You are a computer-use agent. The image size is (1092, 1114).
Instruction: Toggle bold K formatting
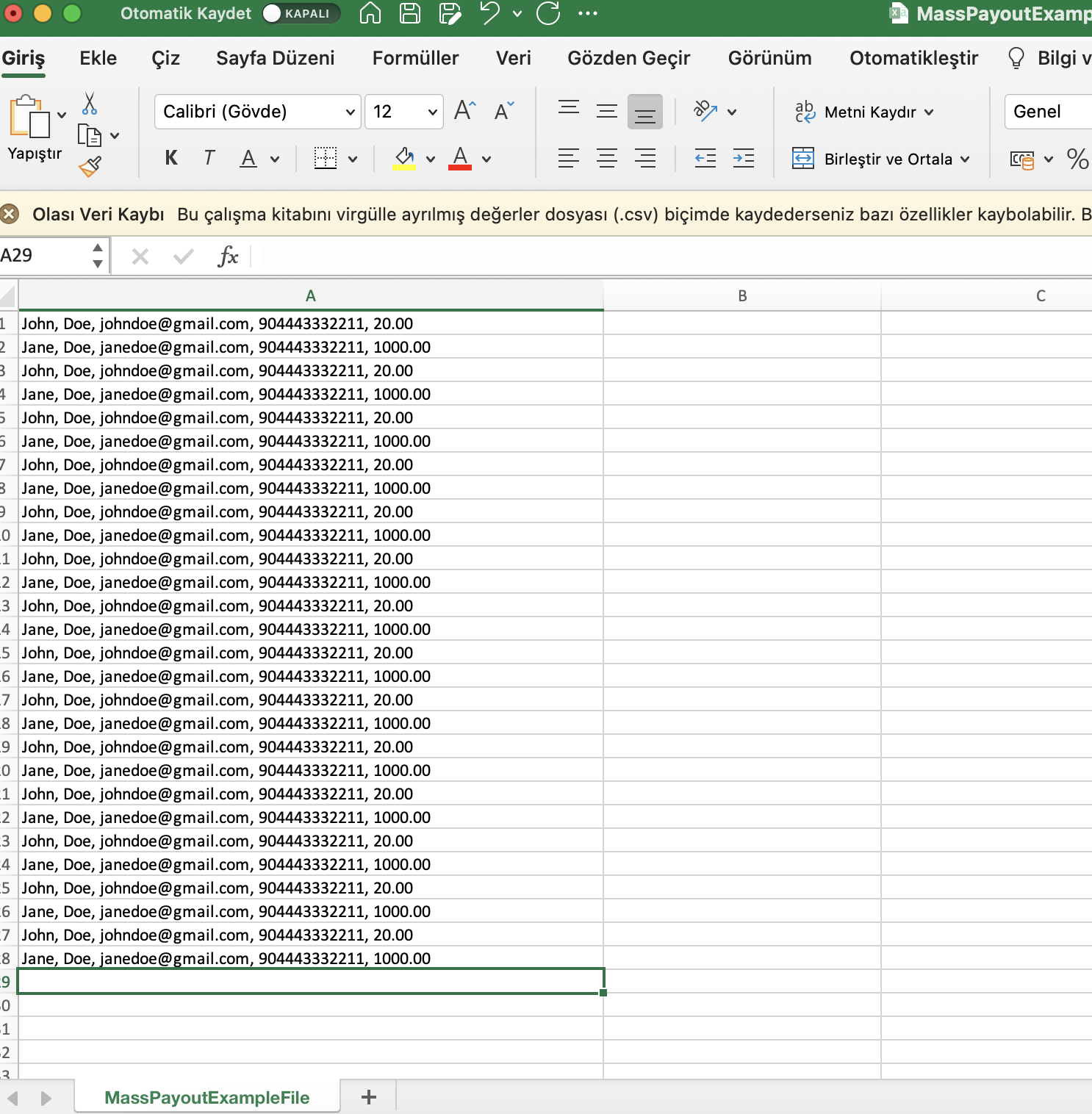coord(171,158)
